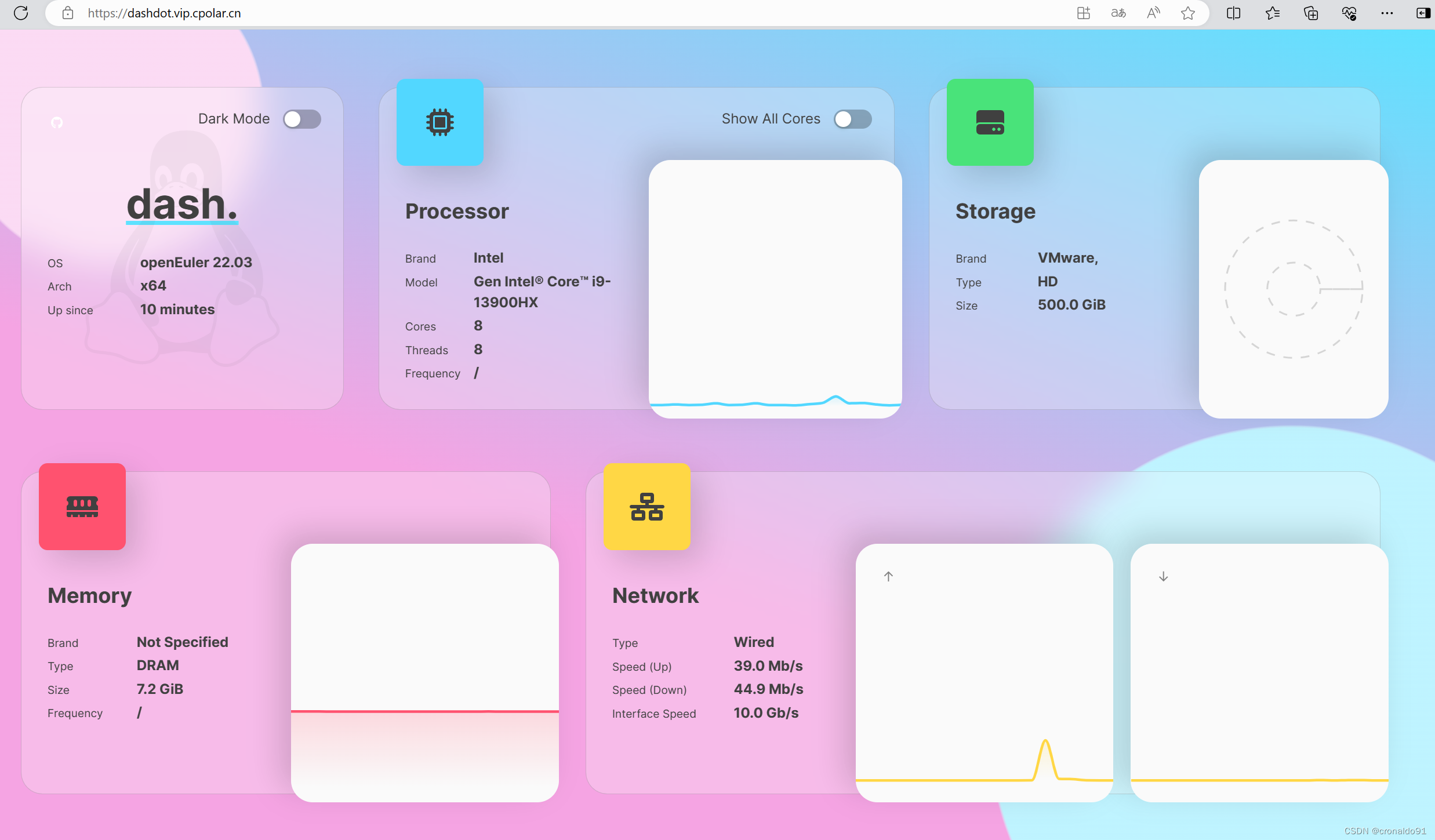Click the 'openEuler 22.03' OS value

(196, 262)
